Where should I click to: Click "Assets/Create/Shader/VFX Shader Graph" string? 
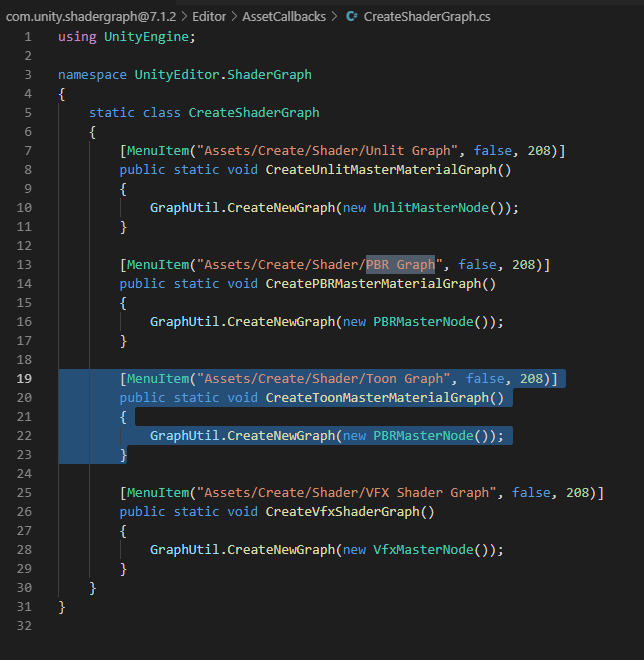tap(346, 493)
